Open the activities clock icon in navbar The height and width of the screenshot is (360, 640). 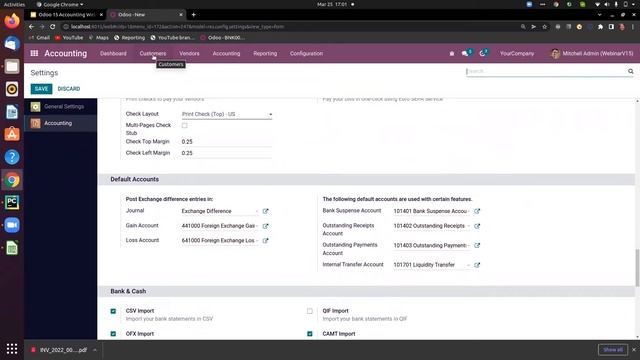click(483, 53)
